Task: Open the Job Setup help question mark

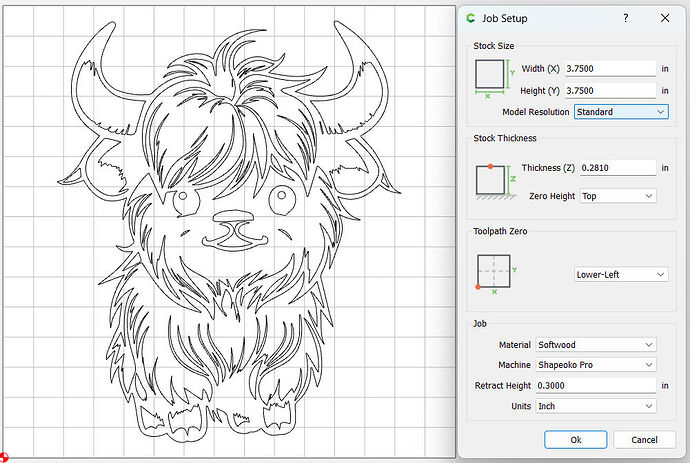Action: tap(625, 18)
